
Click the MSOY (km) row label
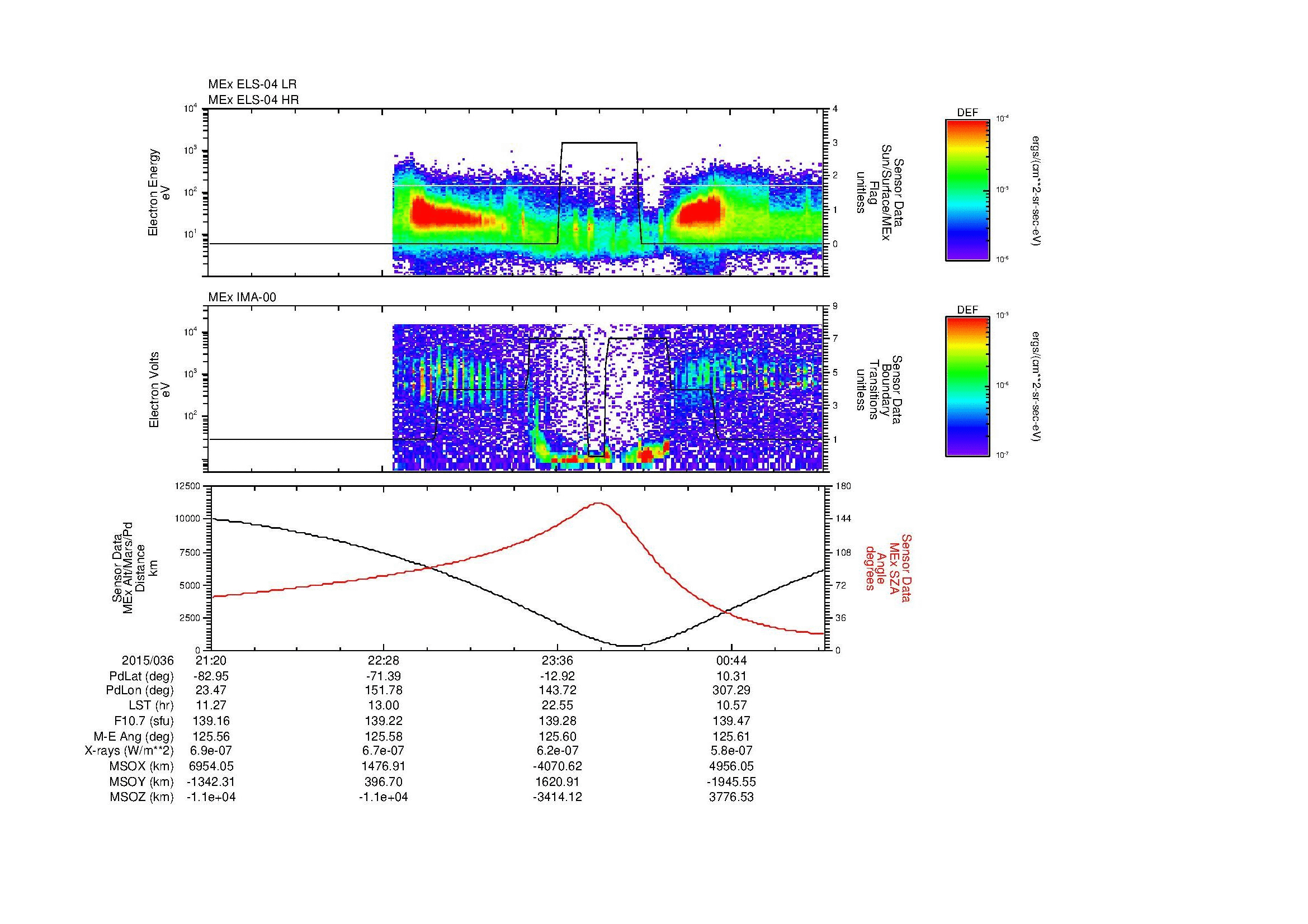pyautogui.click(x=142, y=781)
